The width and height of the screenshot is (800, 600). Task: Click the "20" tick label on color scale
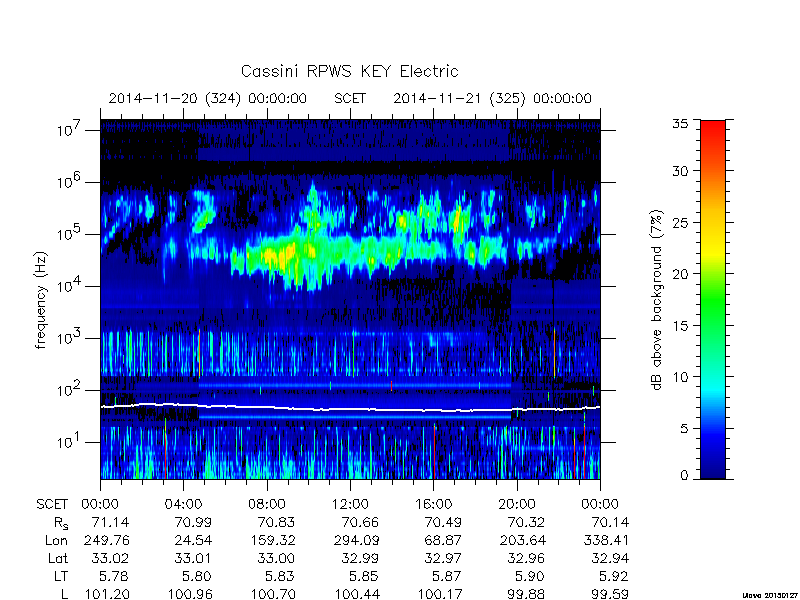click(680, 274)
